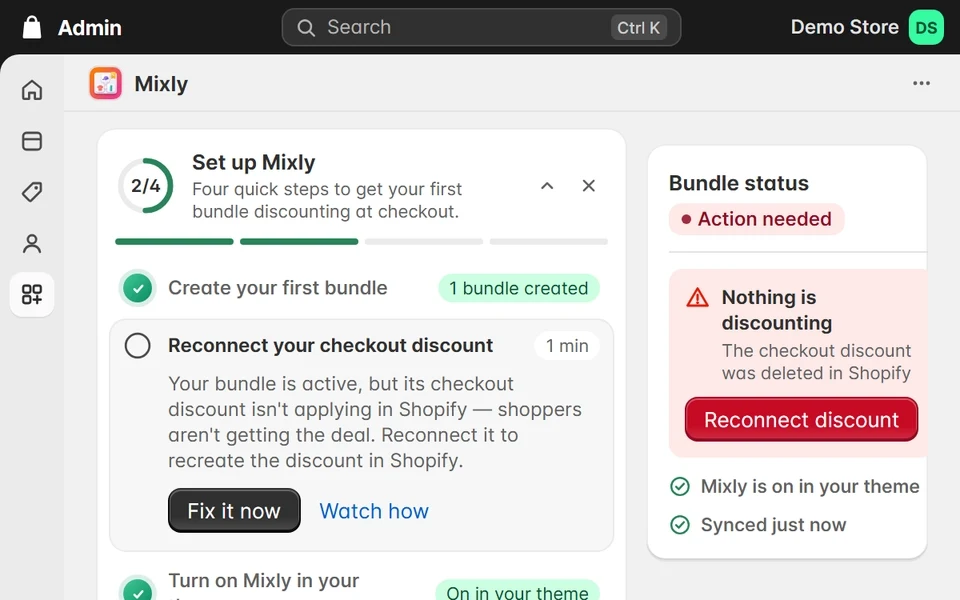This screenshot has height=600, width=960.
Task: Click the 2/4 progress ring
Action: point(146,186)
